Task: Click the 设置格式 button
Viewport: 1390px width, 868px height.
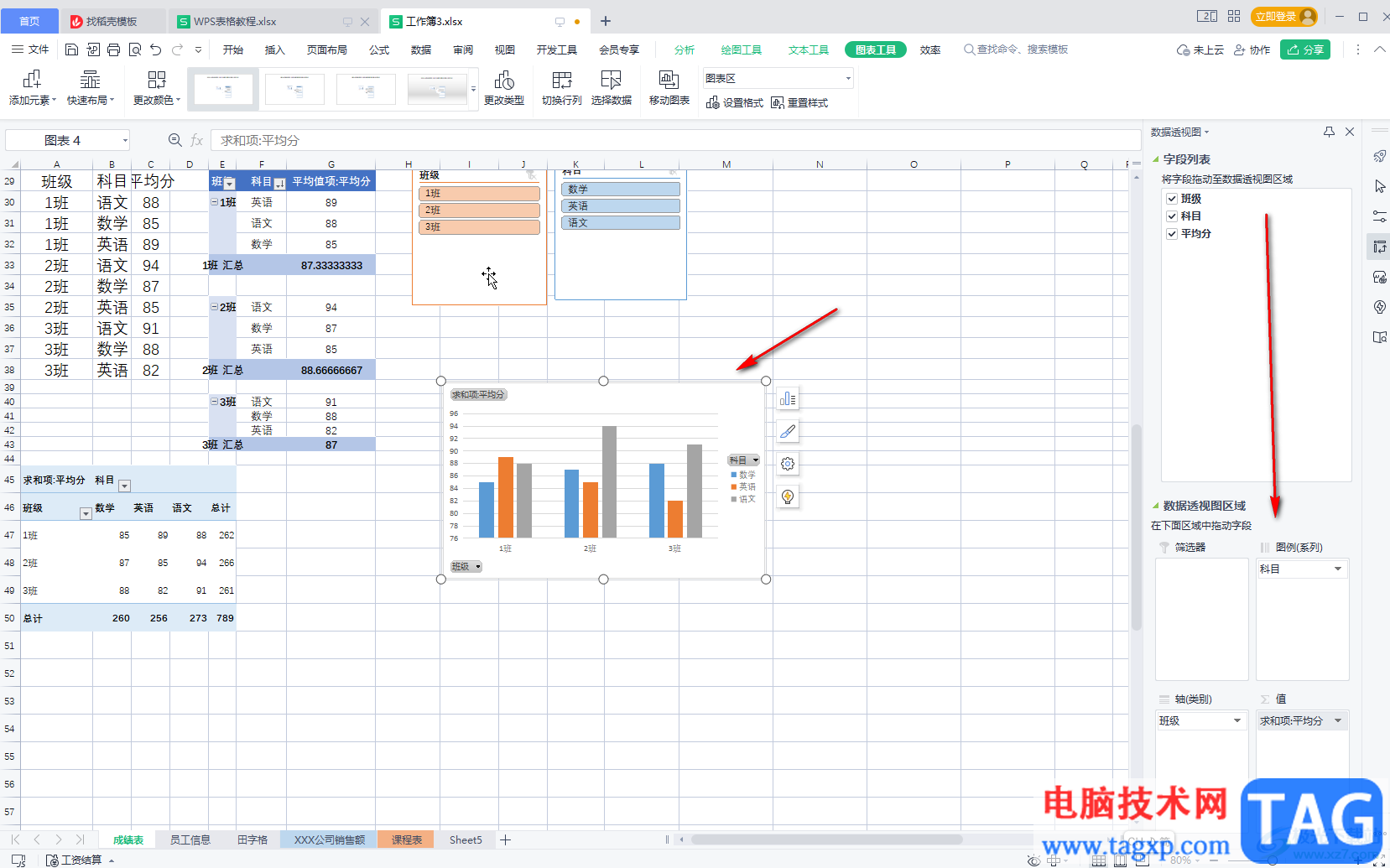Action: (735, 102)
